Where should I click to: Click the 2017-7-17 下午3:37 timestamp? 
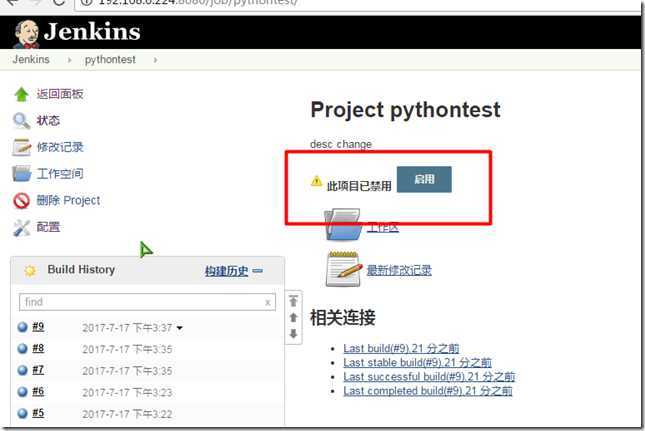click(127, 328)
